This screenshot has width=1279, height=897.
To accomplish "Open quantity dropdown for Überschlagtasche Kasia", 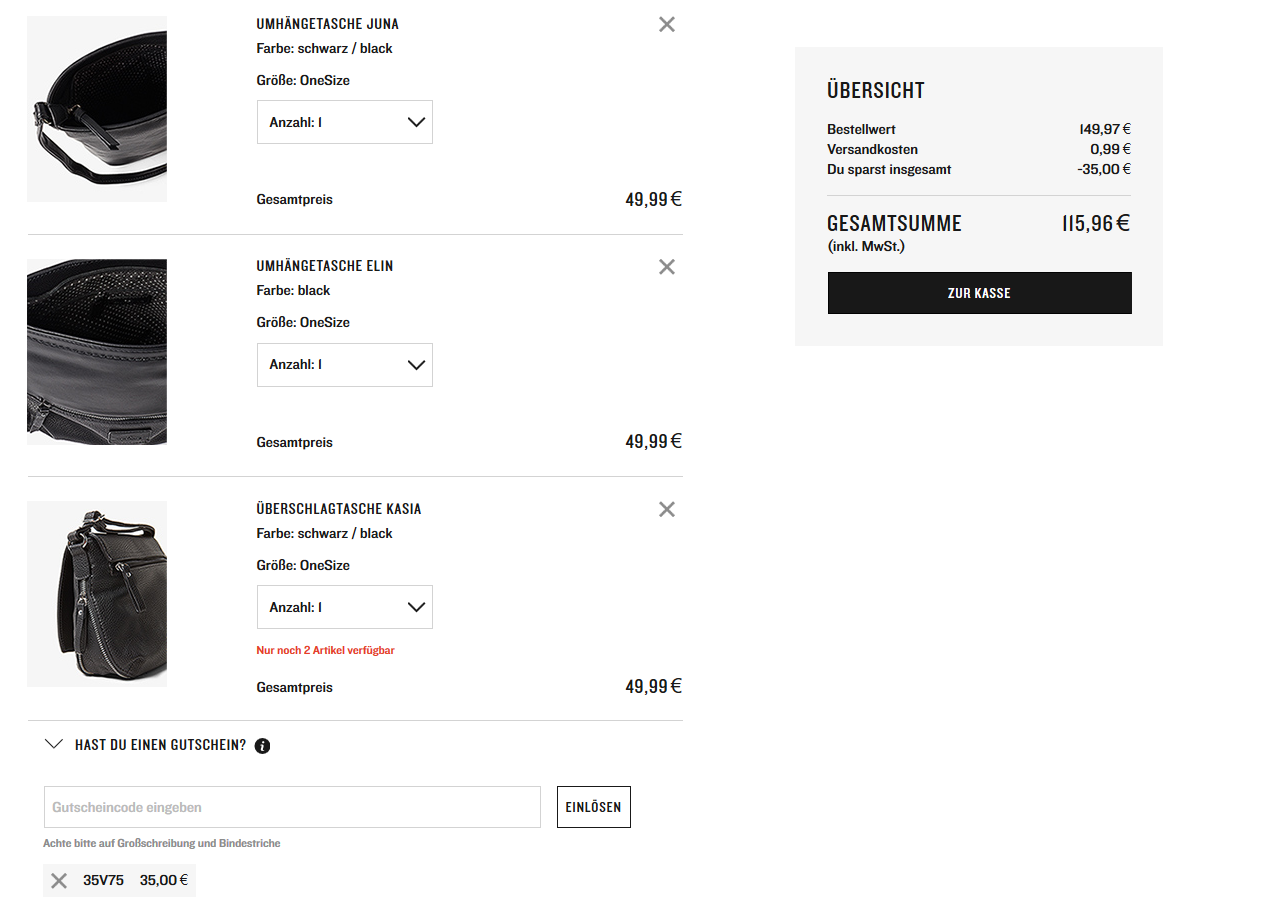I will tap(344, 607).
